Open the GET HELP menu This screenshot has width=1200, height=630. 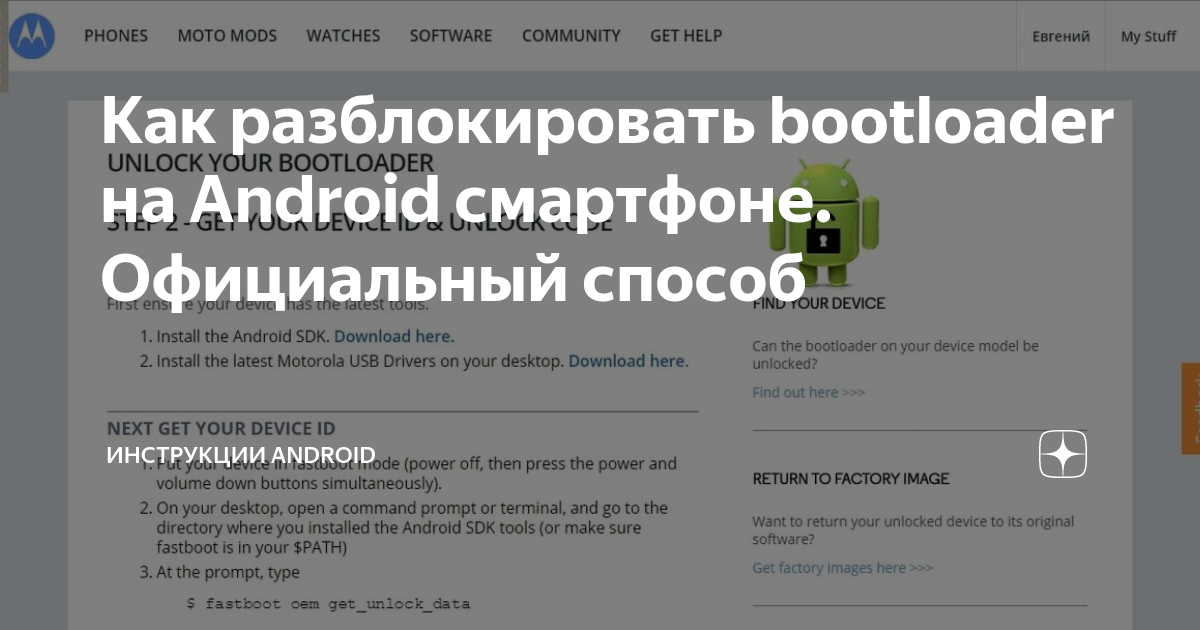pyautogui.click(x=686, y=36)
